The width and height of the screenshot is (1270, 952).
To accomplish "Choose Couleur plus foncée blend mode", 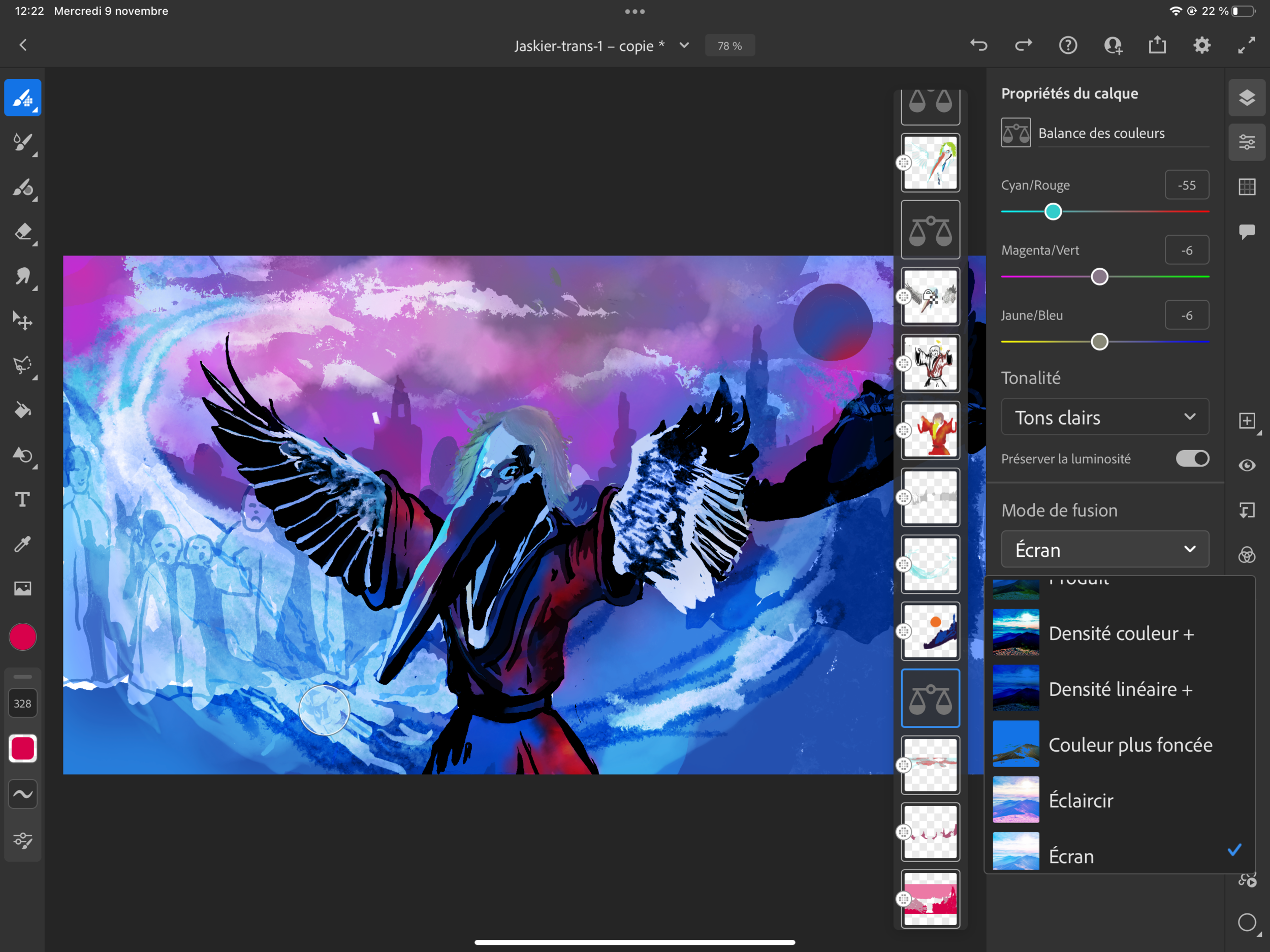I will pyautogui.click(x=1130, y=745).
